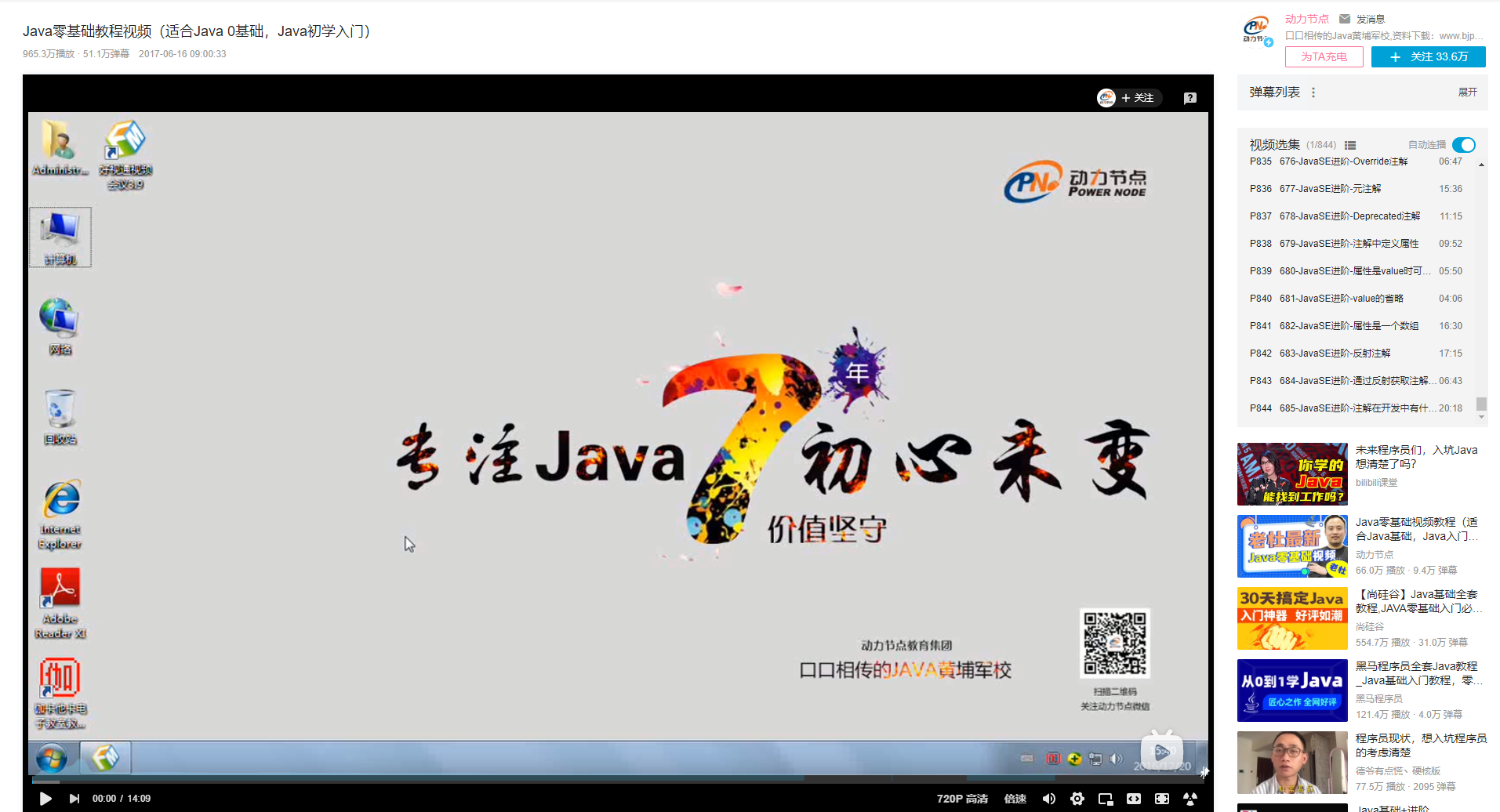Select episode P842 反射注解
Screen dimensions: 1500x812
pos(1357,353)
